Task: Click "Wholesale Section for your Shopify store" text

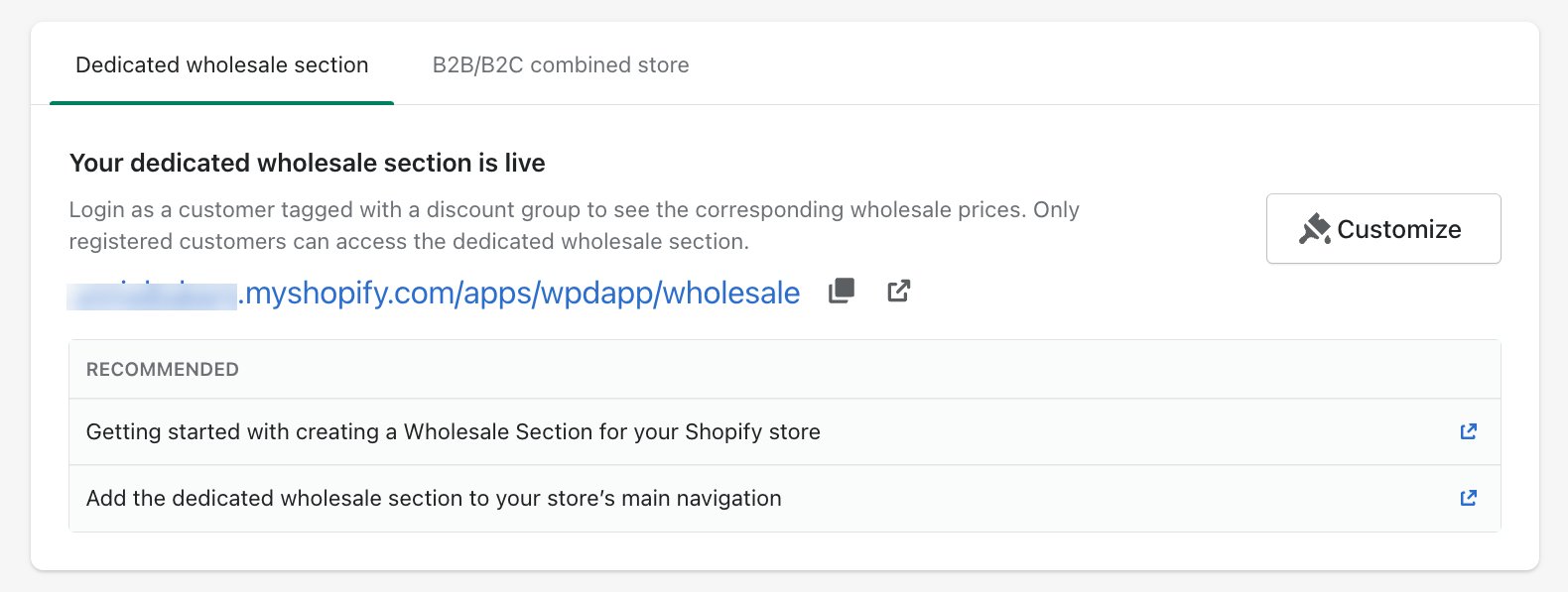Action: pos(612,432)
